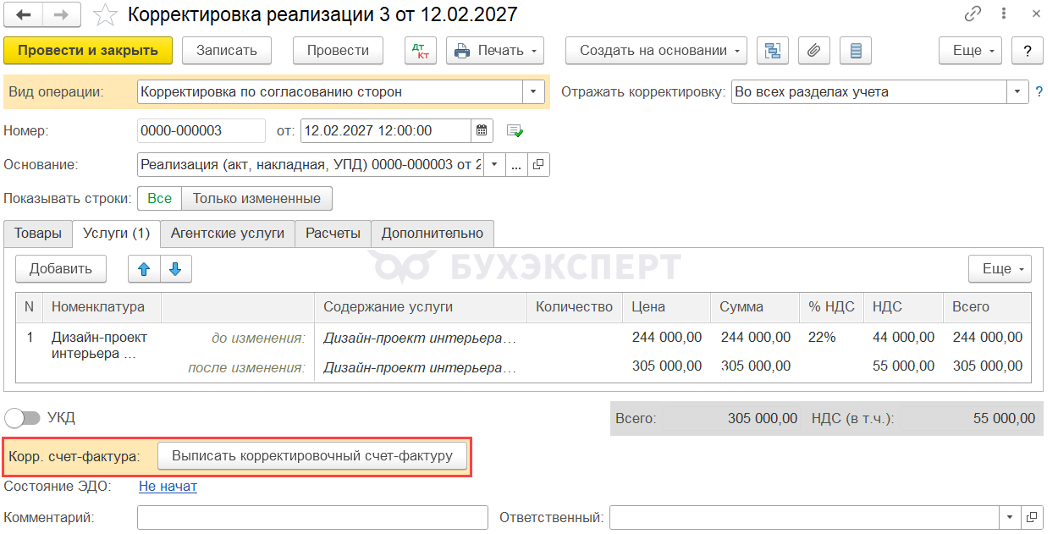The image size is (1048, 534).
Task: Expand 'Отражать корректировку' dropdown
Action: 1017,92
